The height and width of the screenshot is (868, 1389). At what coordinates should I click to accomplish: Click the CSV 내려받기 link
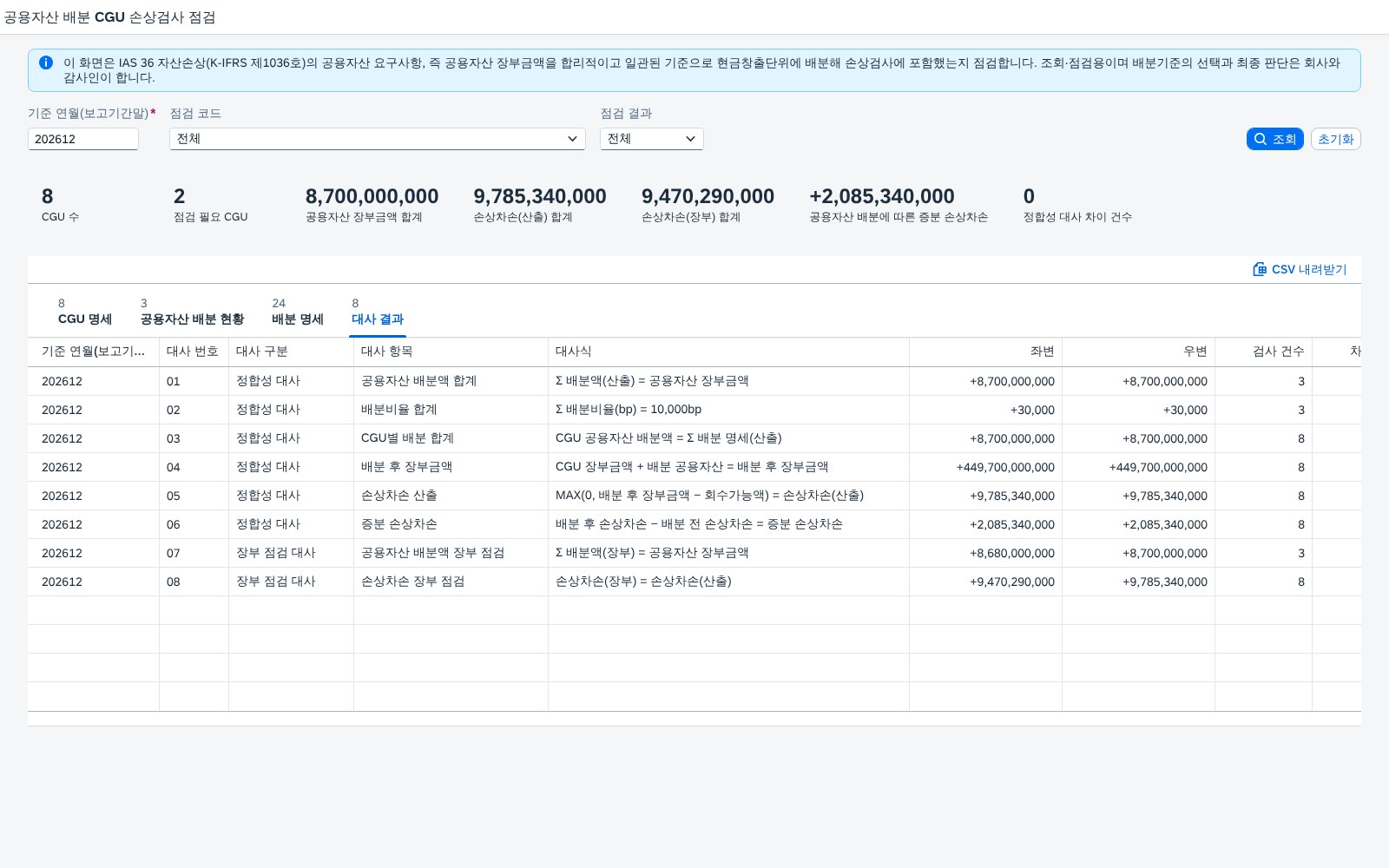coord(1300,269)
